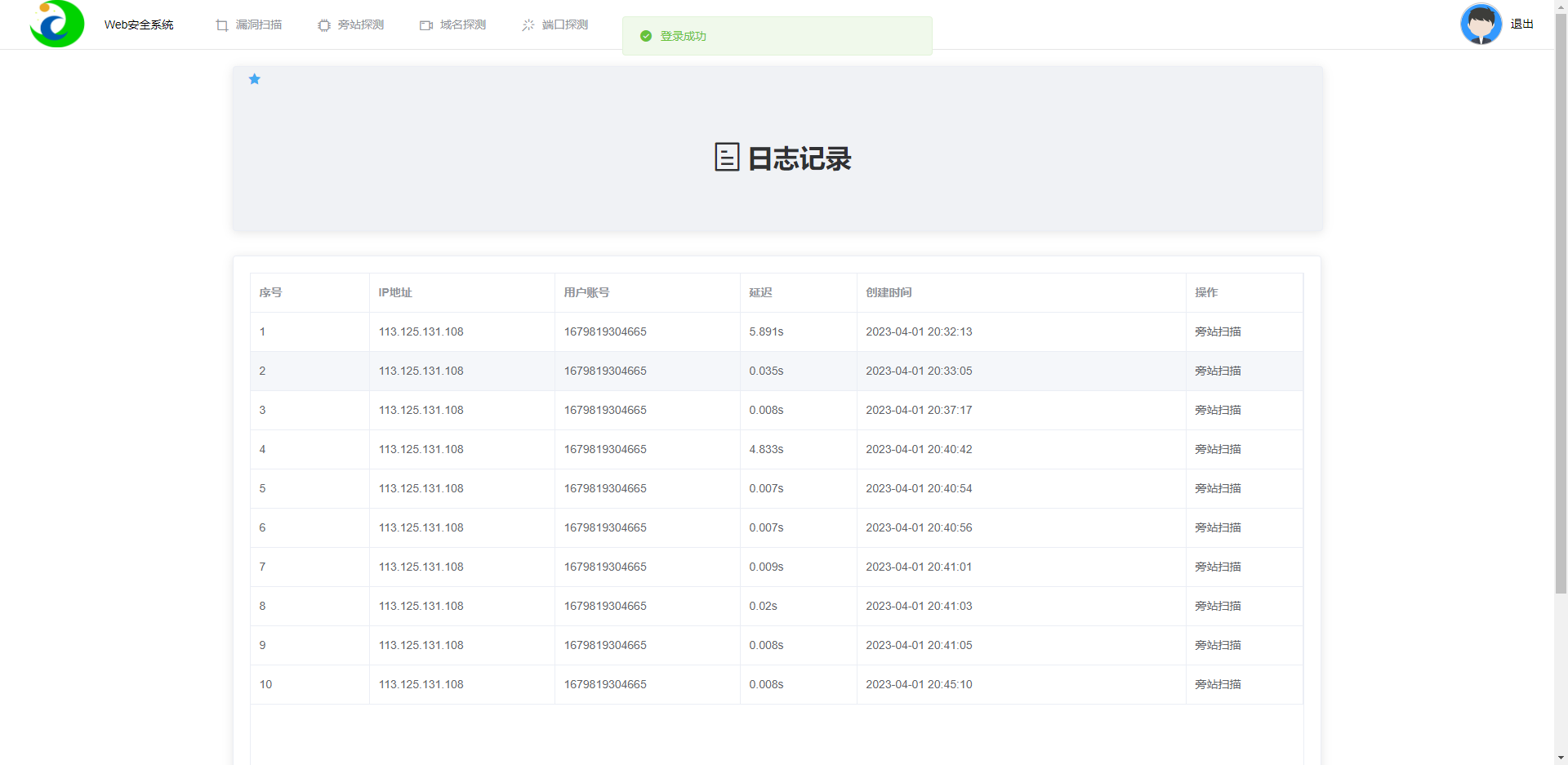Click the green and blue site logo
Viewport: 1568px width, 765px height.
pos(57,24)
